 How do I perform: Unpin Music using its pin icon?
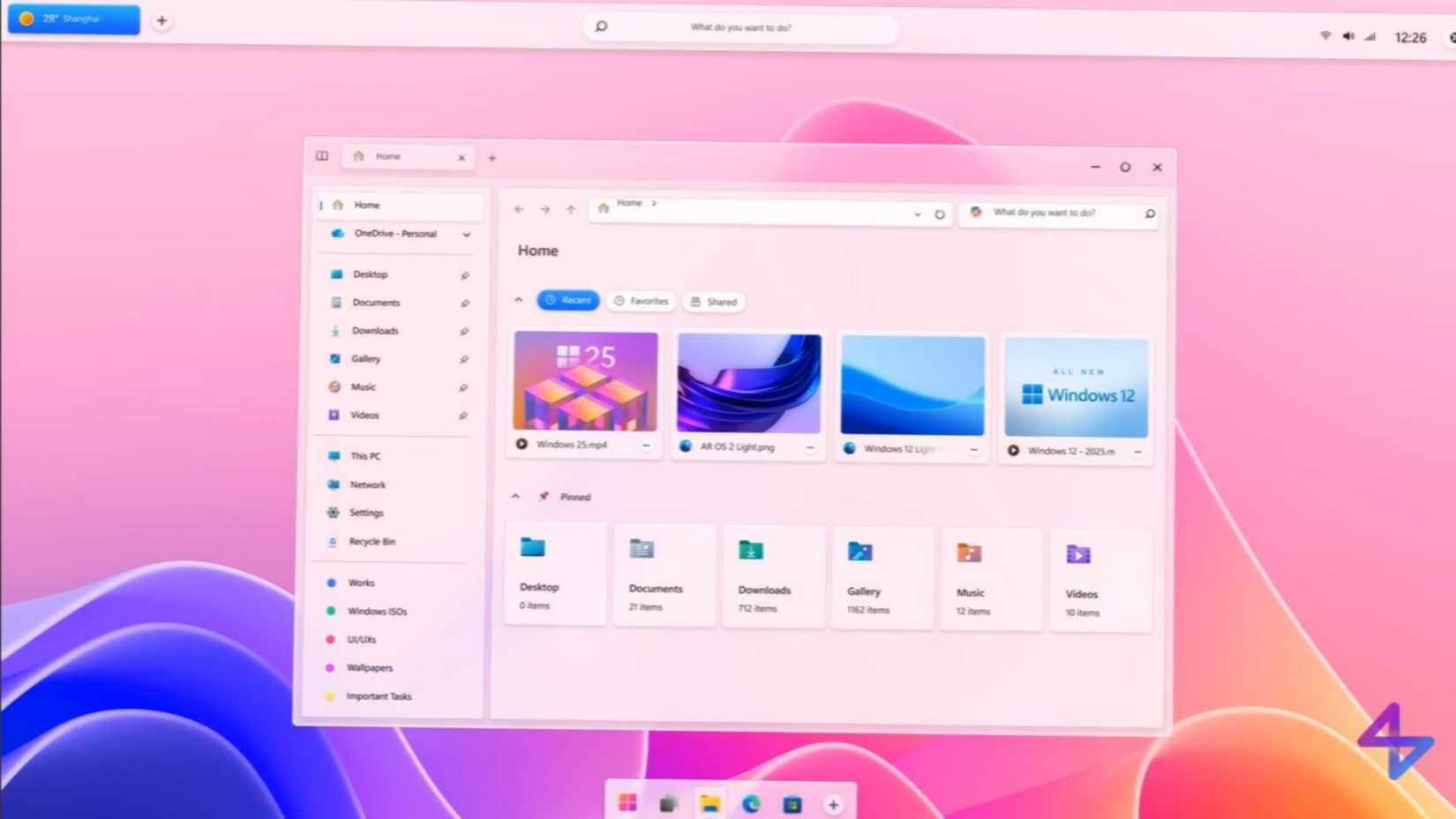coord(462,387)
